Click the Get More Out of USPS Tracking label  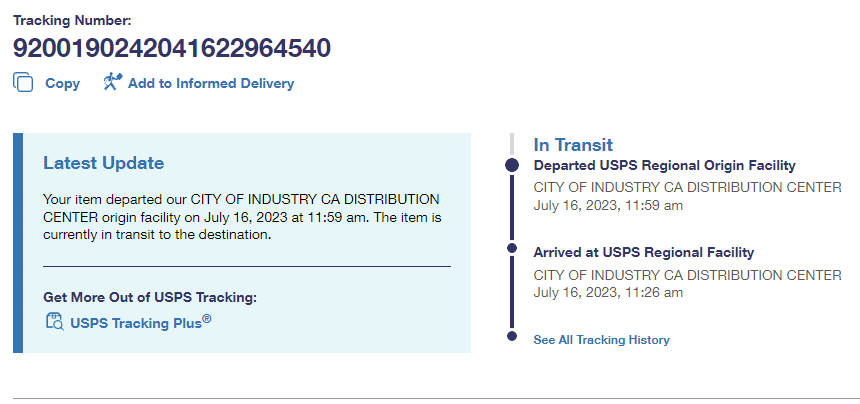pos(150,297)
